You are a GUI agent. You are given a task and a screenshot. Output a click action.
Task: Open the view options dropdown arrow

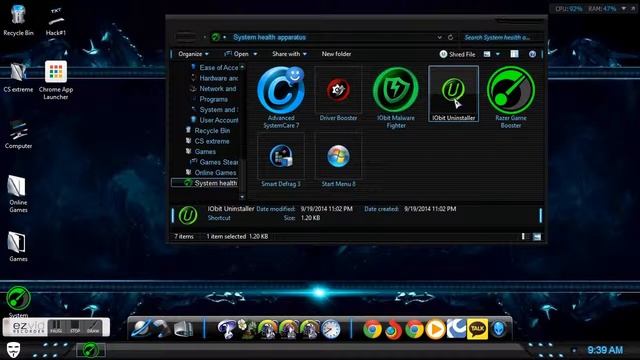[x=498, y=54]
